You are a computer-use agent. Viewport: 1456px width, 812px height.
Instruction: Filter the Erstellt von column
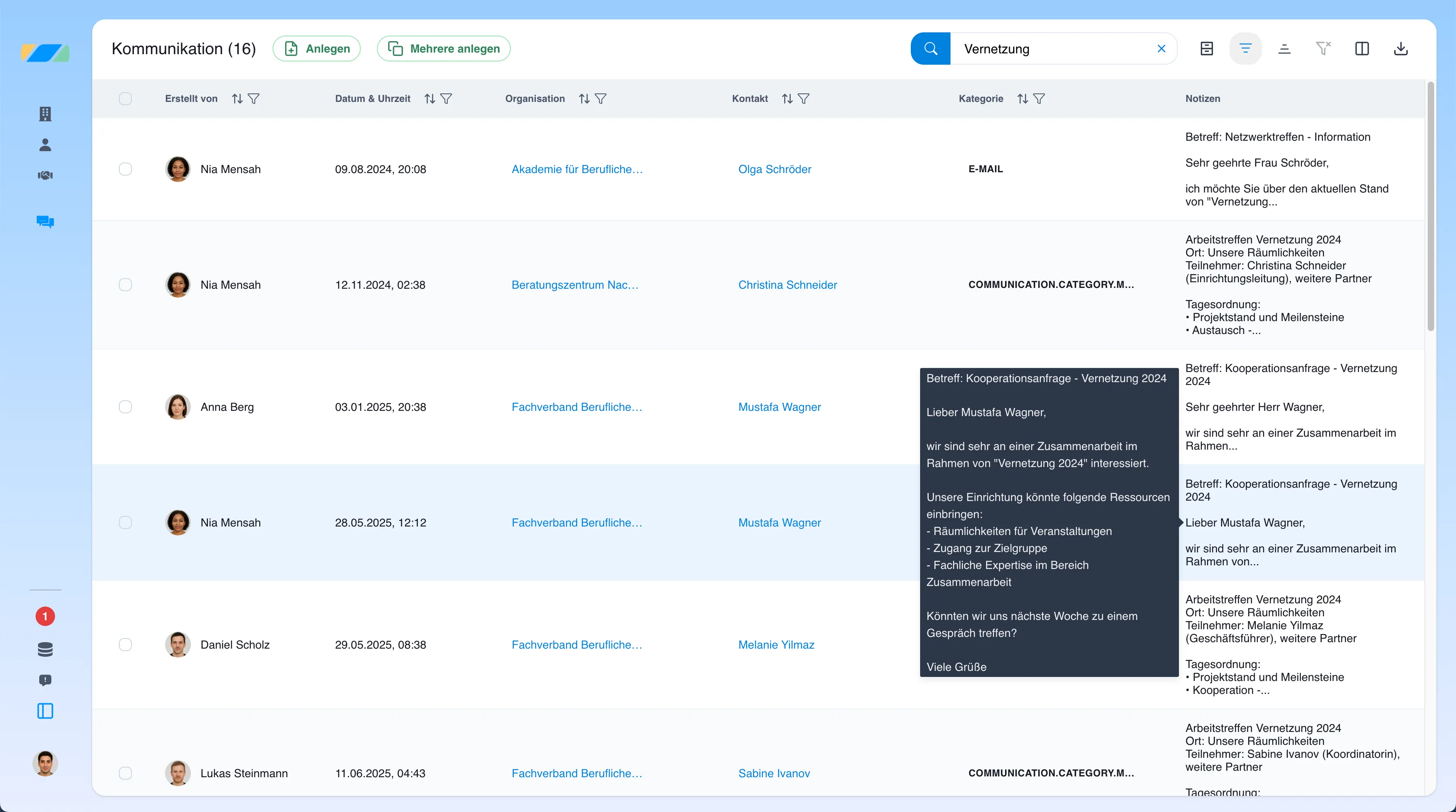254,98
